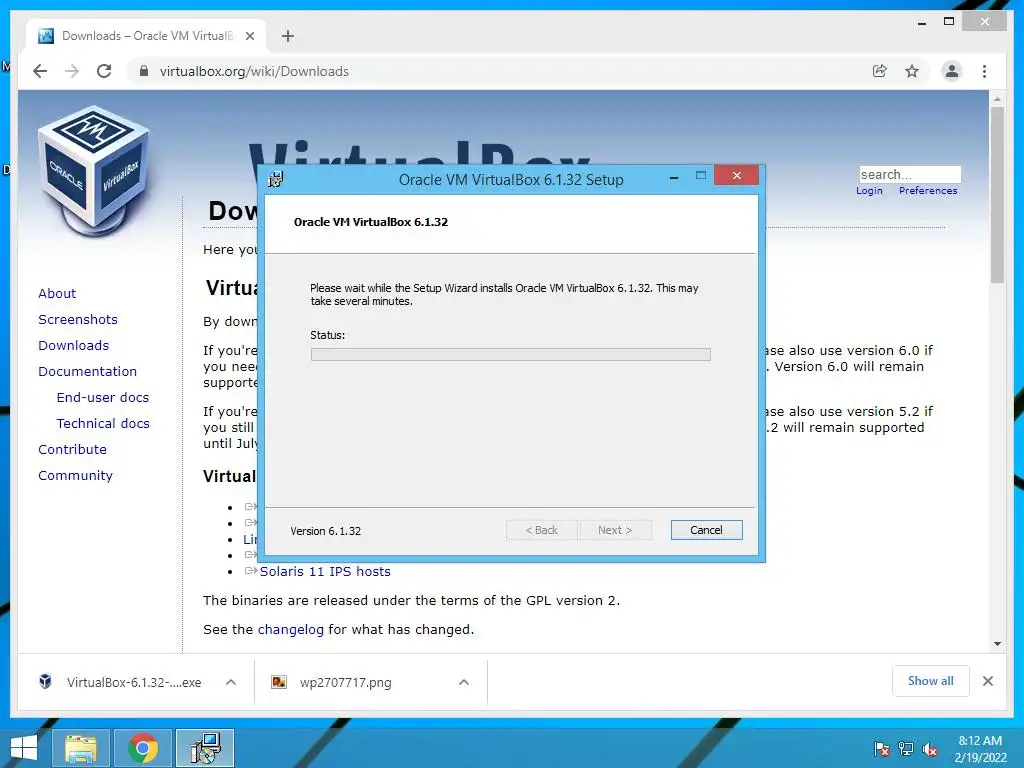Image resolution: width=1024 pixels, height=768 pixels.
Task: Minimize the VirtualBox Setup dialog
Action: tap(673, 176)
